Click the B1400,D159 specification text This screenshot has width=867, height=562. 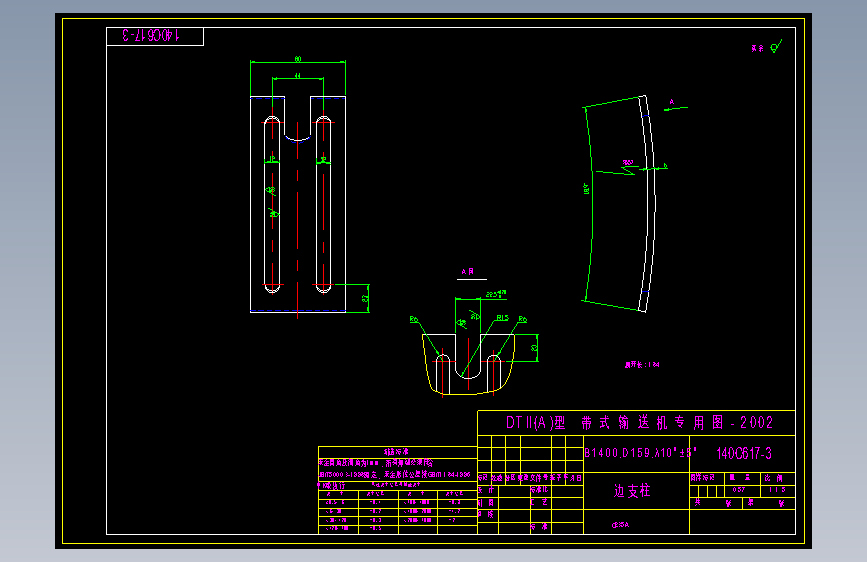click(640, 453)
